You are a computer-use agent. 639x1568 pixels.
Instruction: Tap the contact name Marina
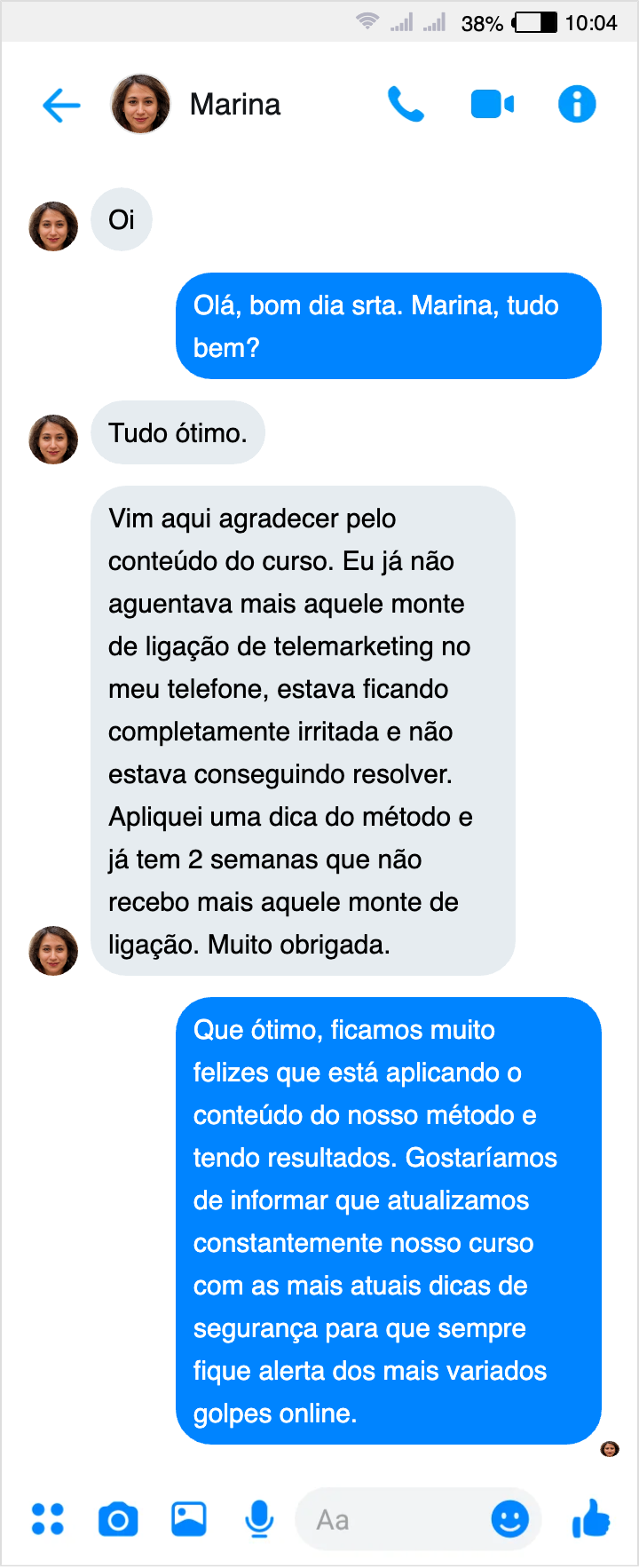point(235,105)
